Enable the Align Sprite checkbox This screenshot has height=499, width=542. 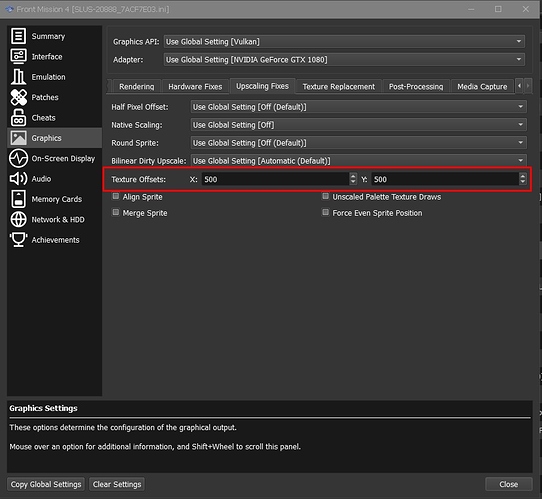click(x=116, y=197)
